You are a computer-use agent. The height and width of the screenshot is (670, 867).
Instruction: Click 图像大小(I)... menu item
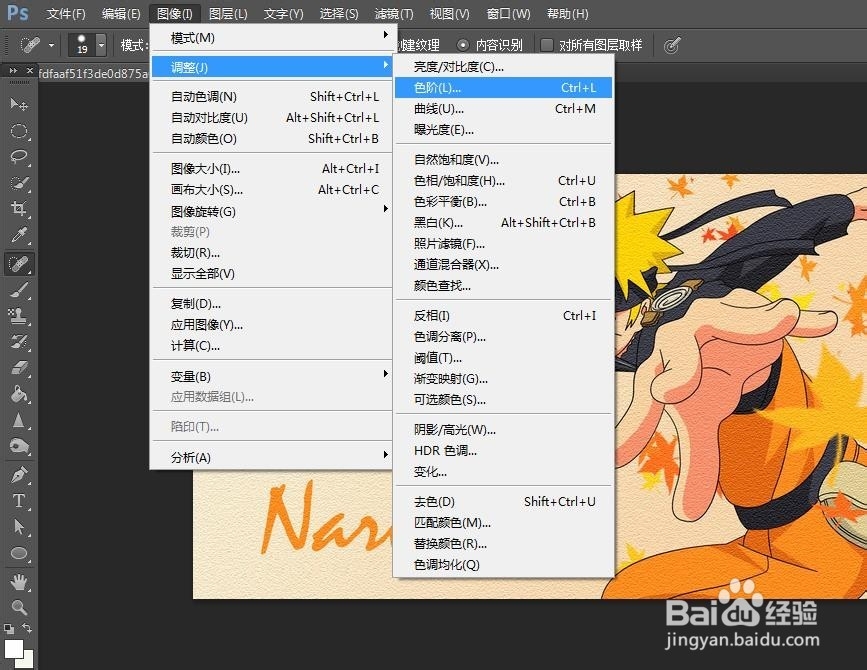[271, 168]
